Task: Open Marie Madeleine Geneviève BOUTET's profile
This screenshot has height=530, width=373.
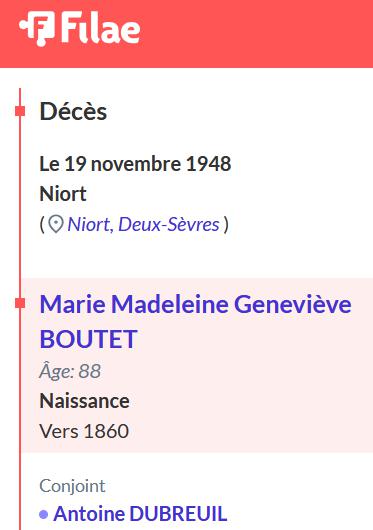Action: [x=196, y=321]
